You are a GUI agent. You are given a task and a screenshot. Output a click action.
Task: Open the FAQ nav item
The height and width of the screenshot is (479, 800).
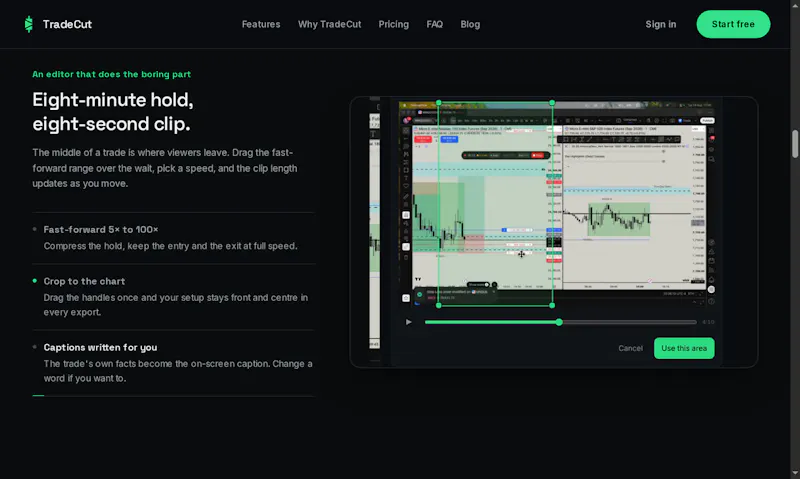point(434,24)
